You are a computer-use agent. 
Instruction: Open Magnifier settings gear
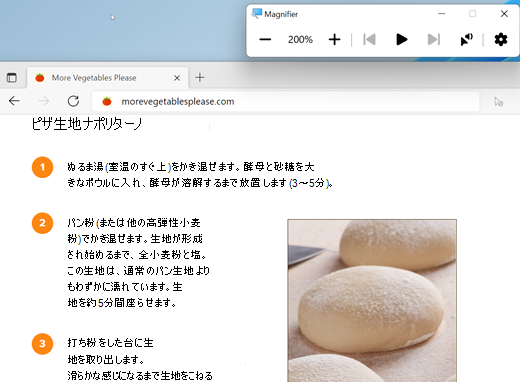click(x=501, y=40)
